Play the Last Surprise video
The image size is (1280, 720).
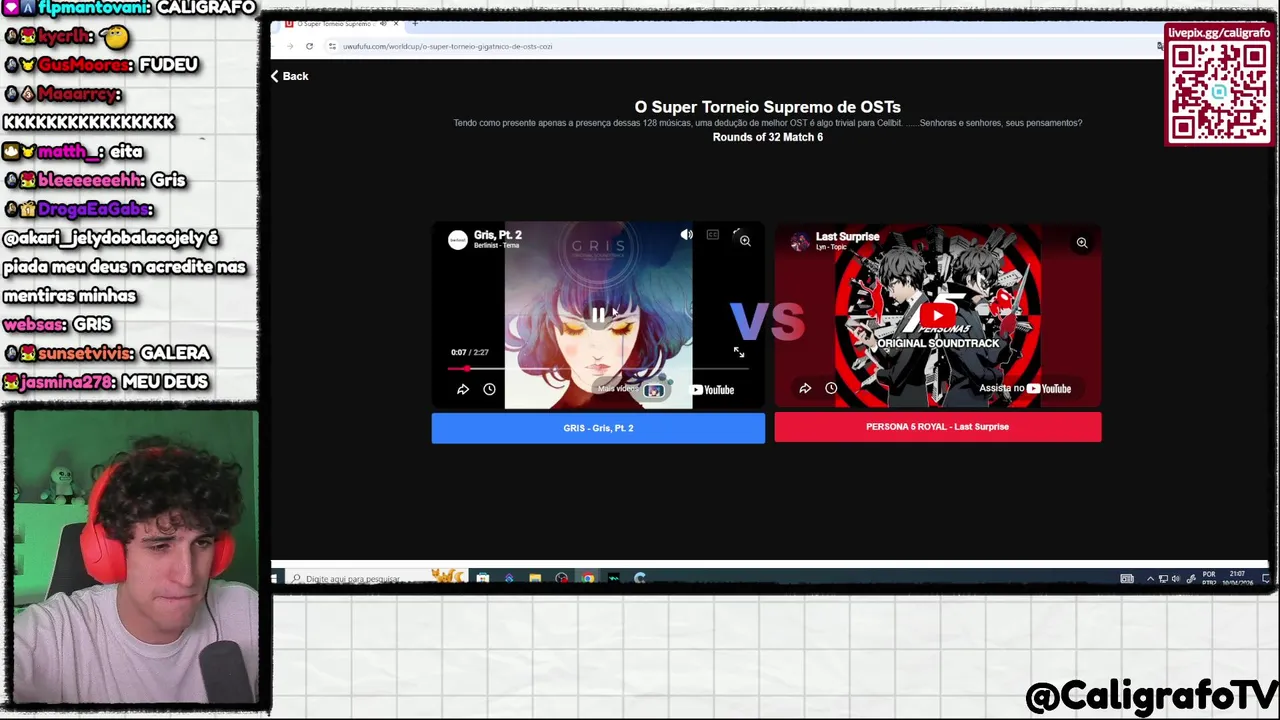(x=937, y=316)
